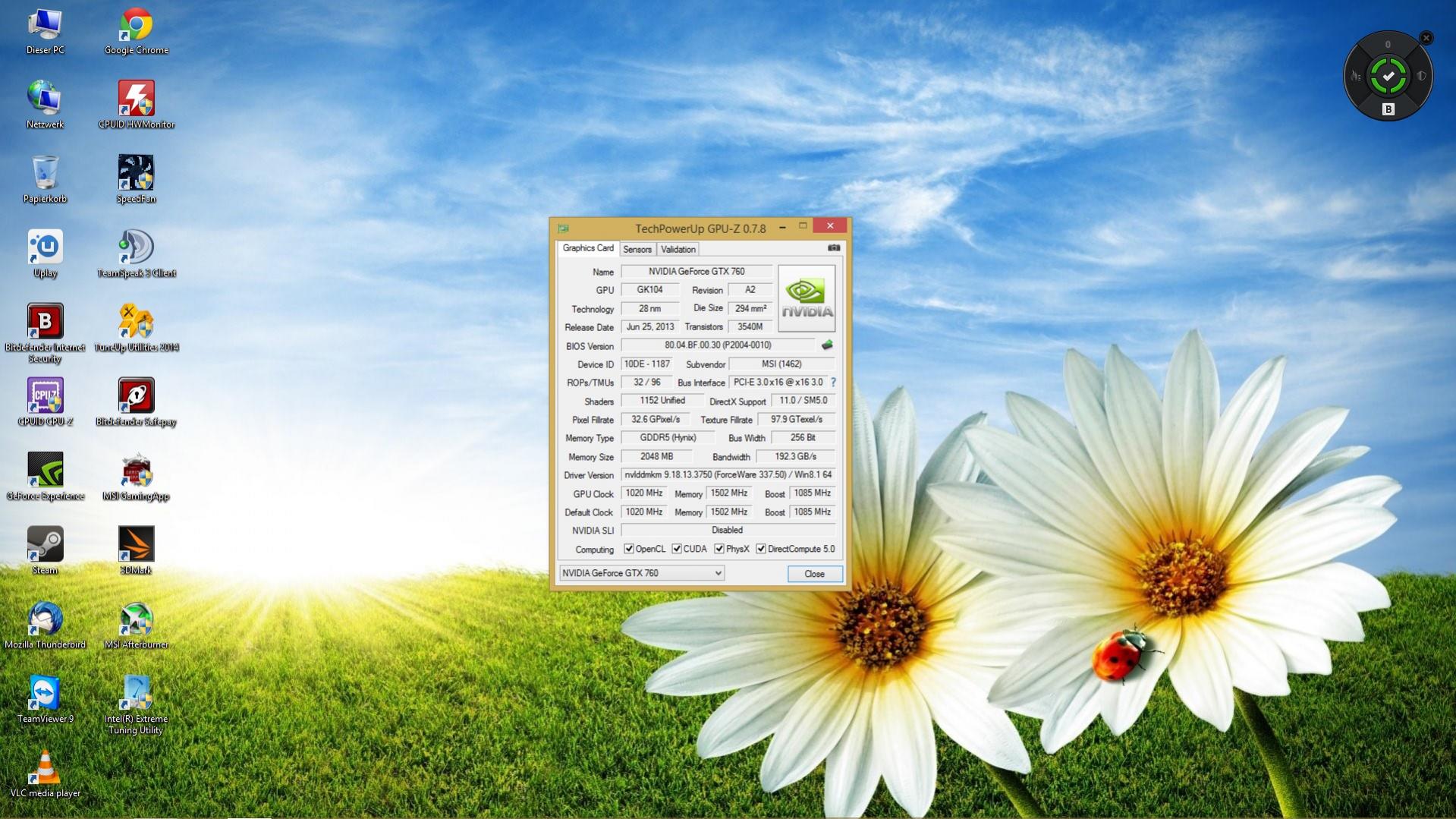Select the Steam desktop icon
Viewport: 1456px width, 819px height.
pos(45,550)
